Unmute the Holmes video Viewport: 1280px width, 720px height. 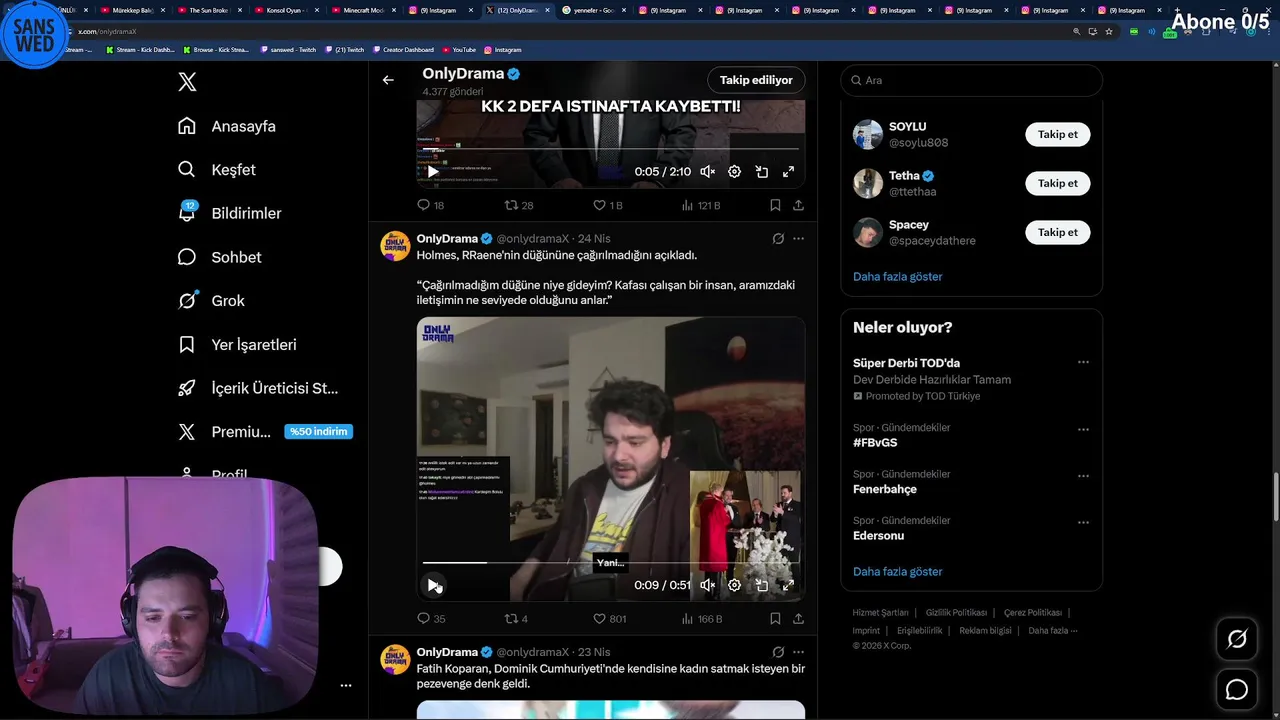click(707, 585)
